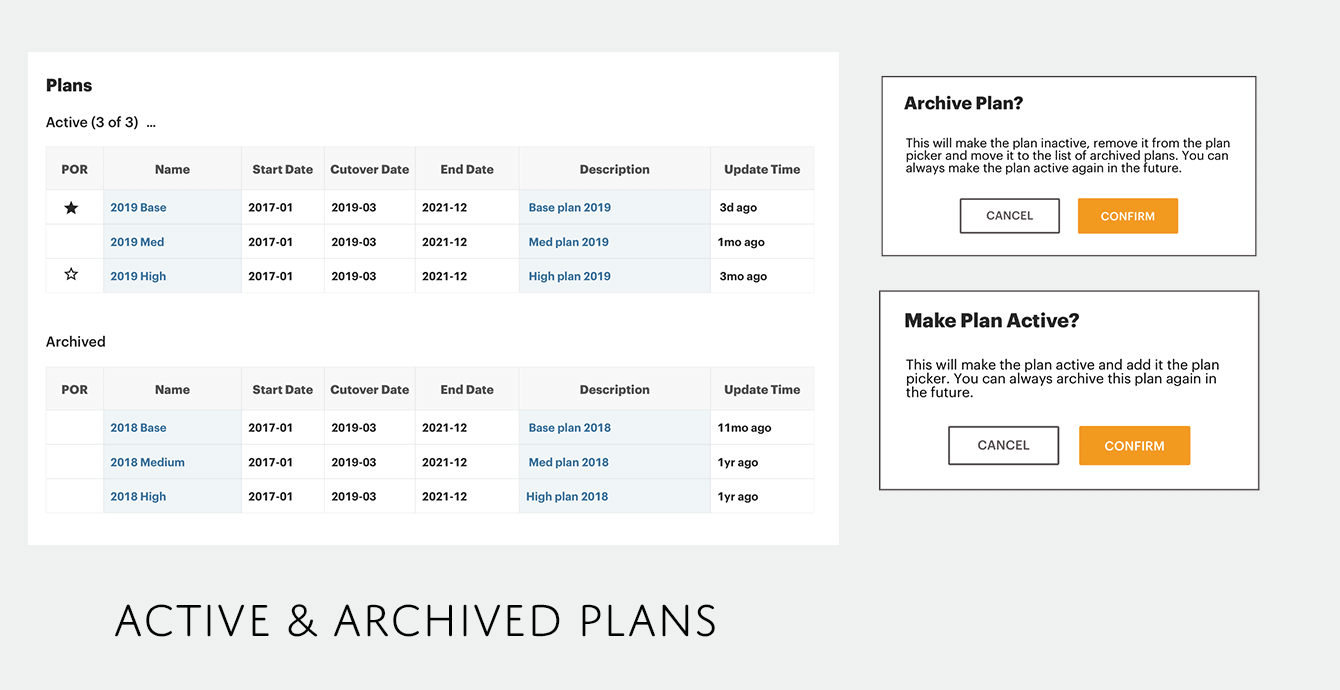Star the 2019 High plan as POR
This screenshot has width=1340, height=690.
point(70,273)
